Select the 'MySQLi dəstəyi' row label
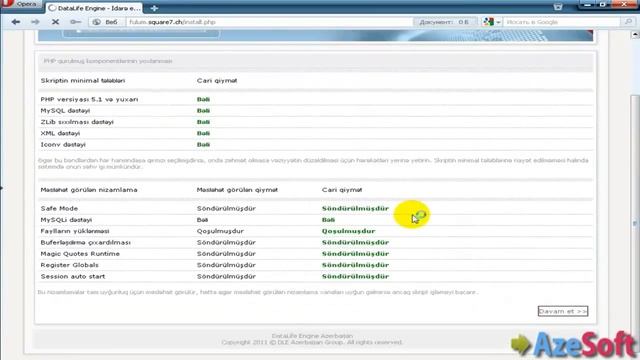 pyautogui.click(x=67, y=220)
